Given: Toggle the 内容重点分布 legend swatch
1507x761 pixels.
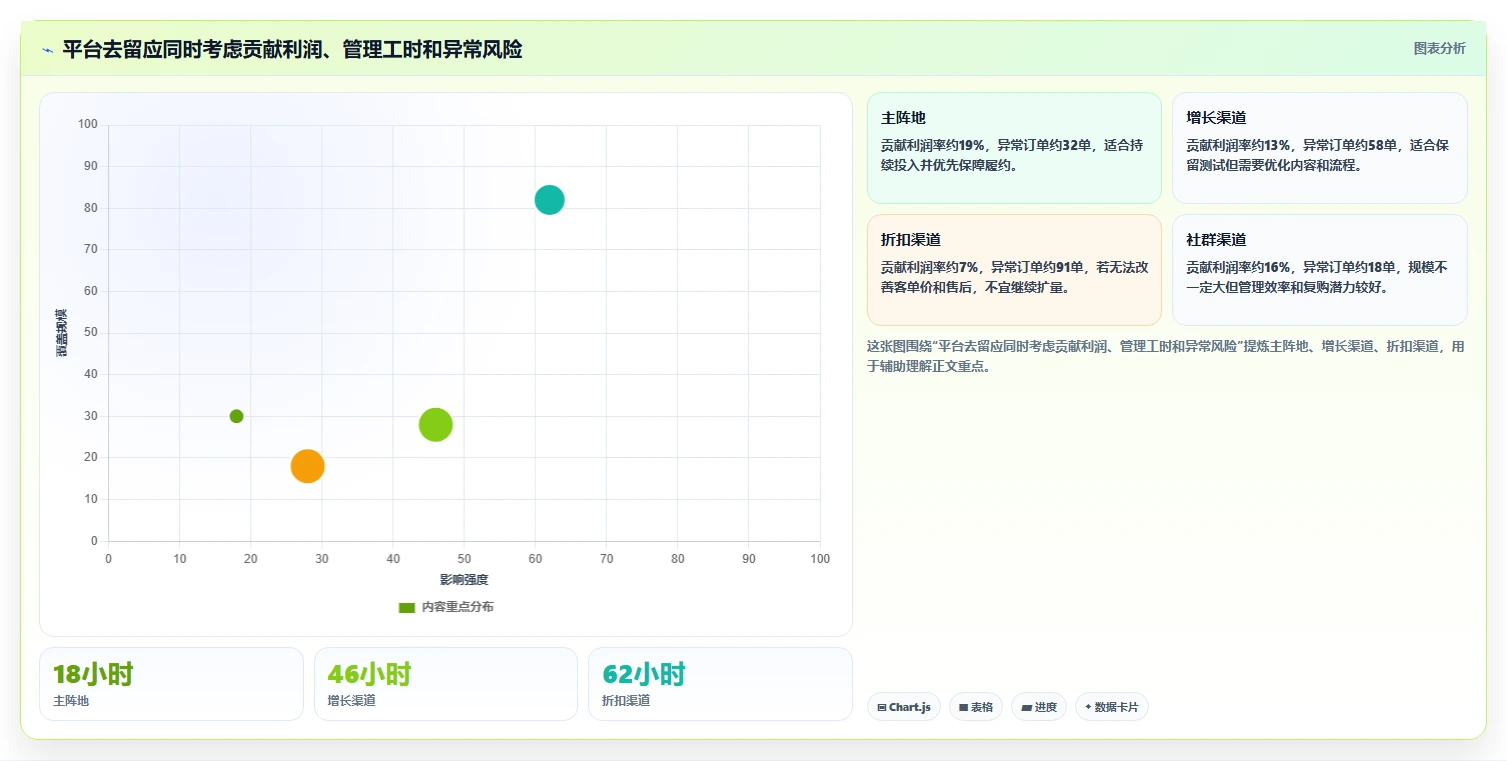Looking at the screenshot, I should click(x=406, y=607).
